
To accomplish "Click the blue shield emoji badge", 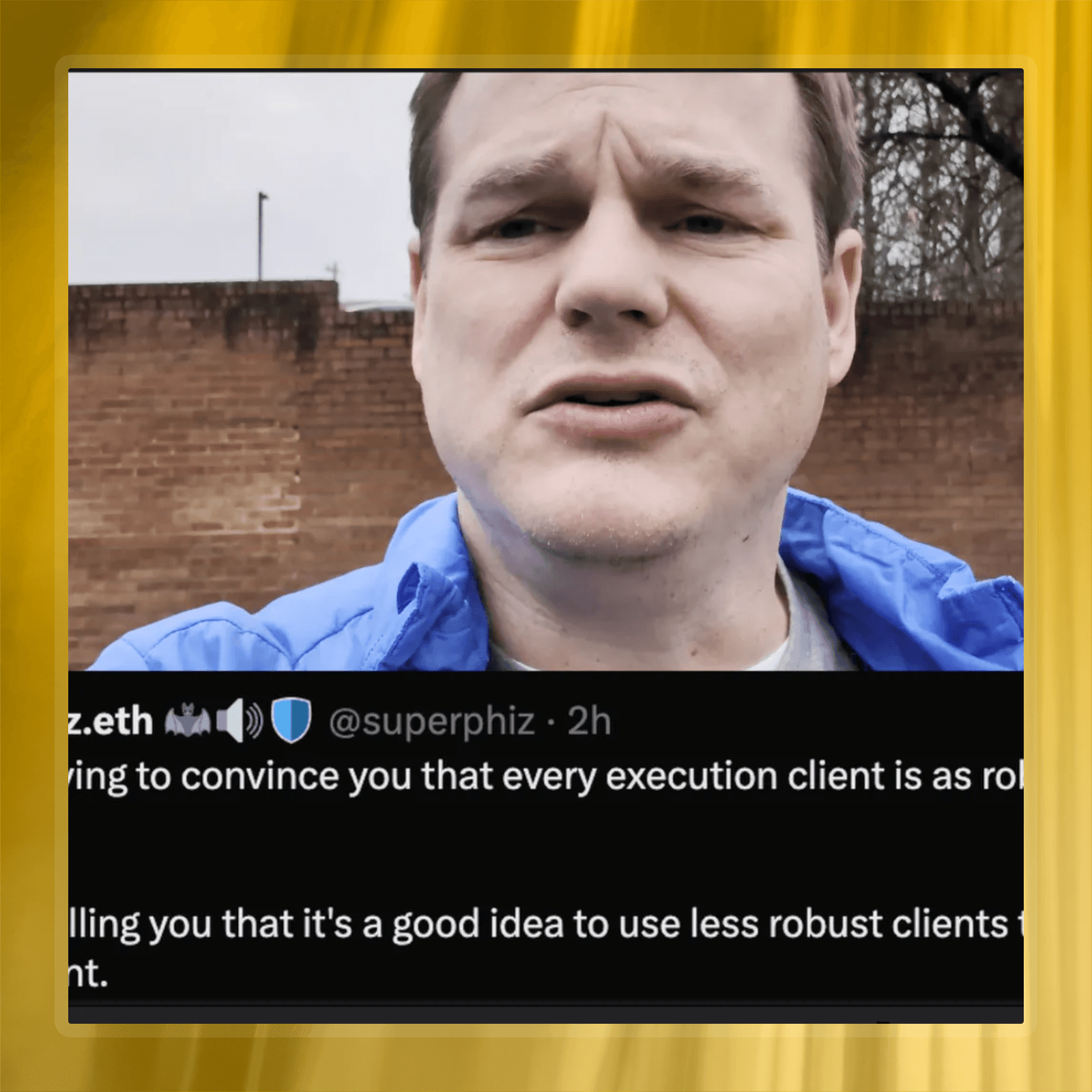I will (x=291, y=721).
